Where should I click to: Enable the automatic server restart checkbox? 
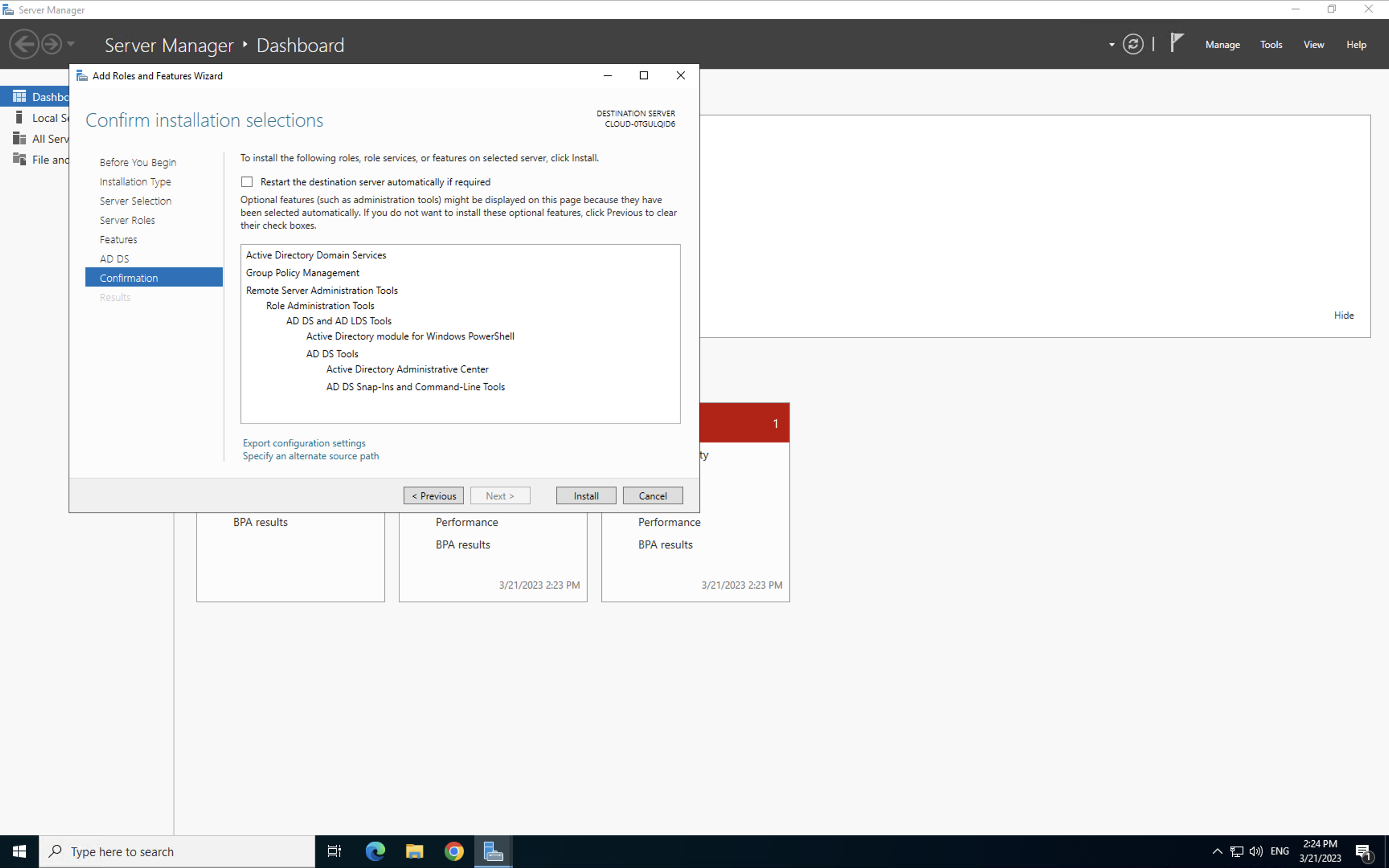247,182
